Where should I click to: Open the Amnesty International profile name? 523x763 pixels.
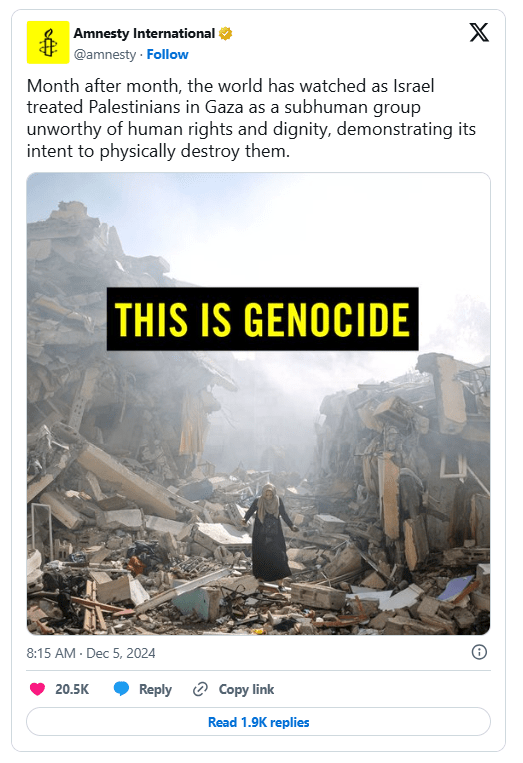click(x=144, y=34)
